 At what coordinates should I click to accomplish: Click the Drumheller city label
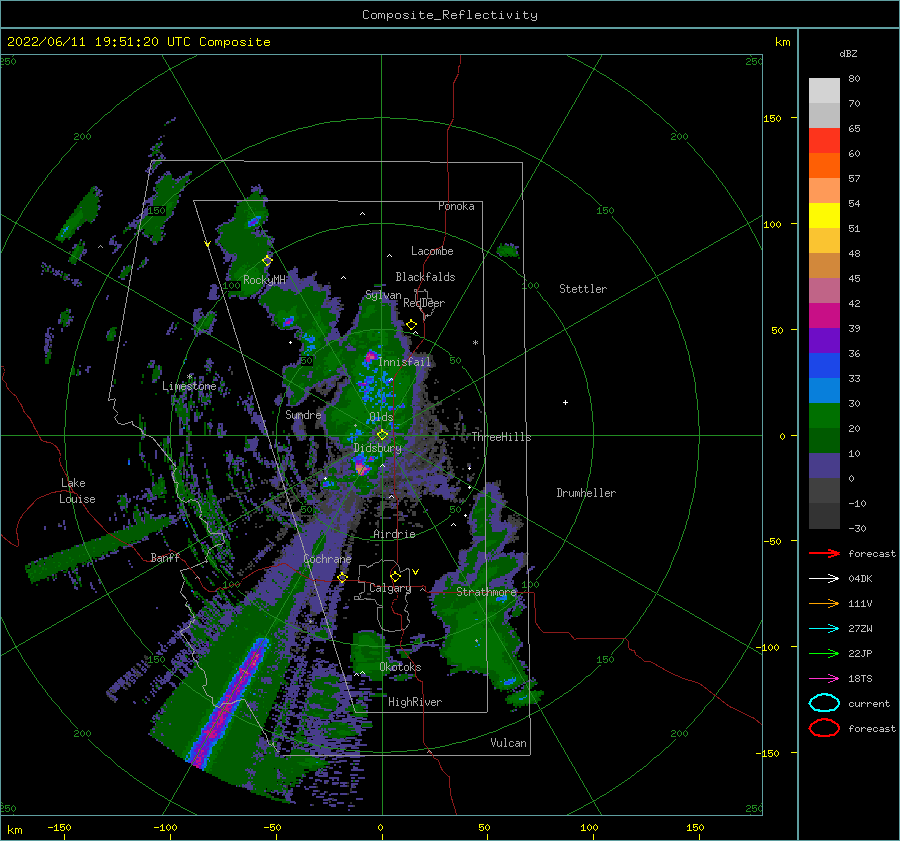586,493
